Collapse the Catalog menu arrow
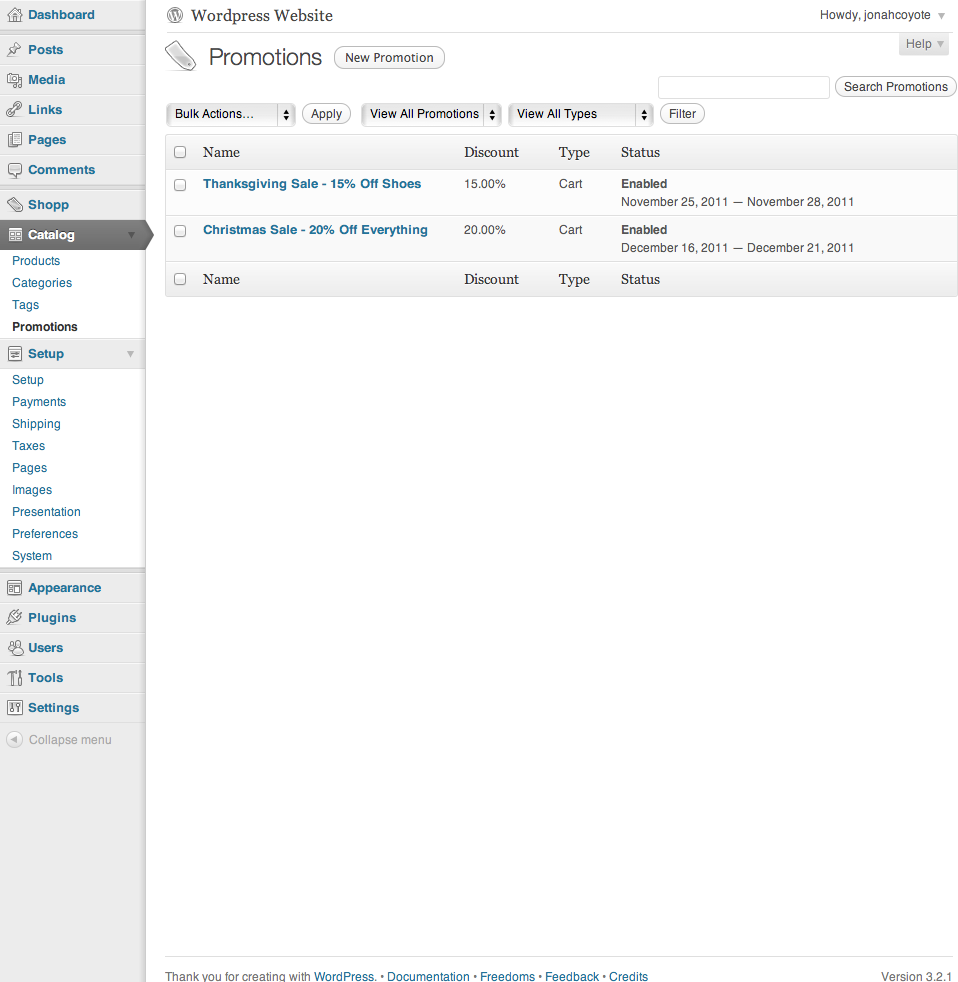The height and width of the screenshot is (982, 958). pos(131,235)
